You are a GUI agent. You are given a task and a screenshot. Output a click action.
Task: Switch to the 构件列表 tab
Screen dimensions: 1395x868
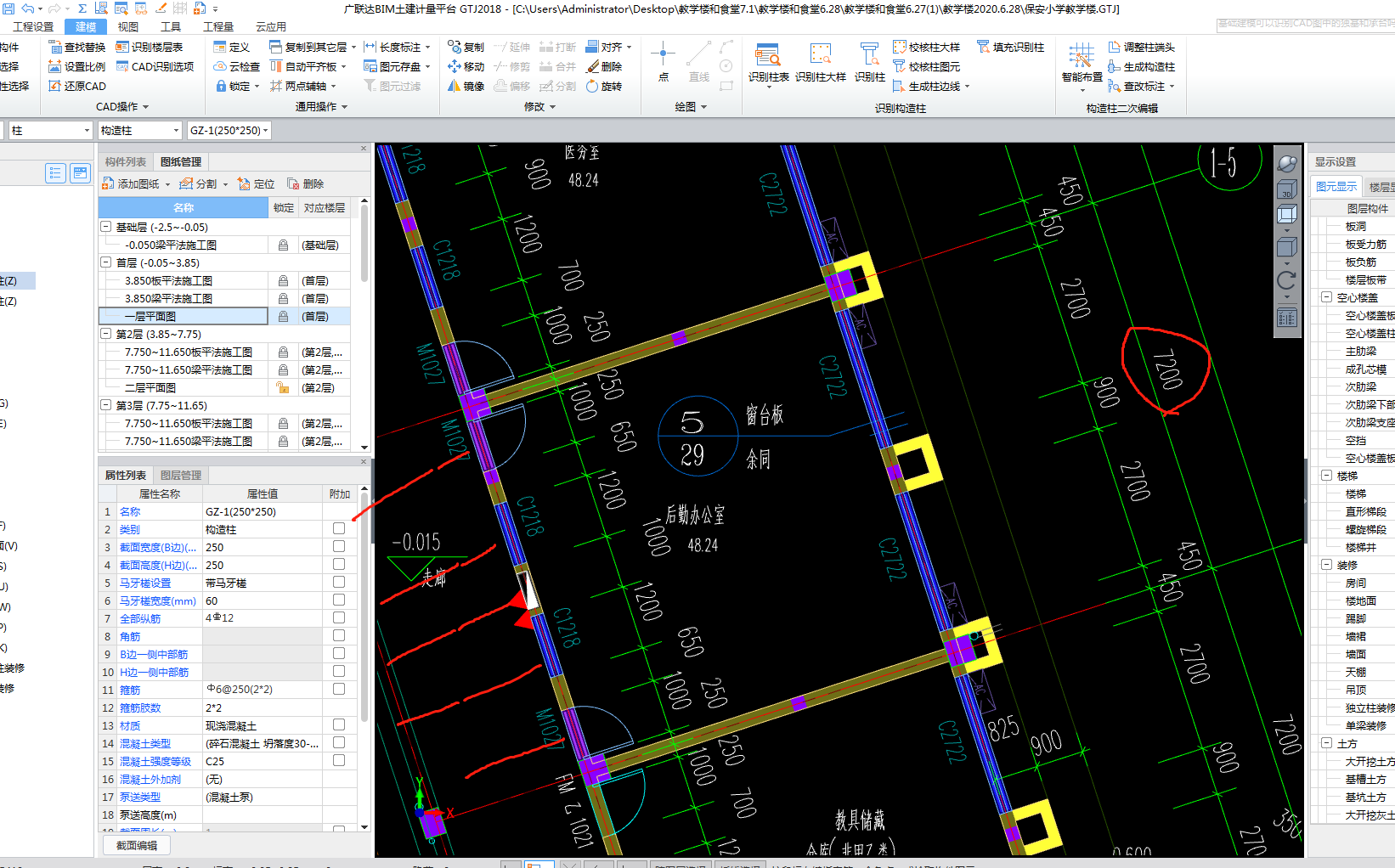126,161
